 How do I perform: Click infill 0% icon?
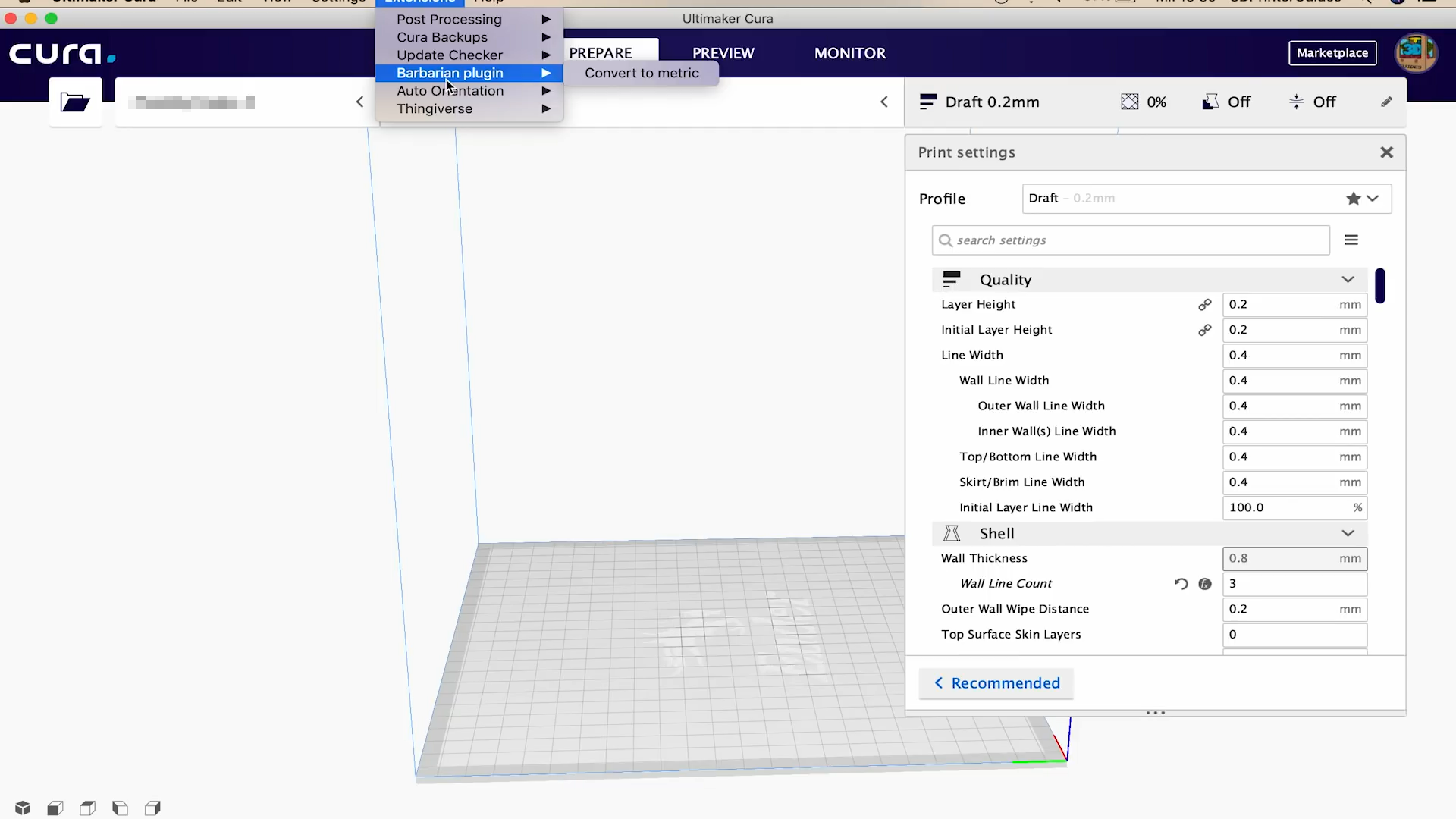point(1130,102)
